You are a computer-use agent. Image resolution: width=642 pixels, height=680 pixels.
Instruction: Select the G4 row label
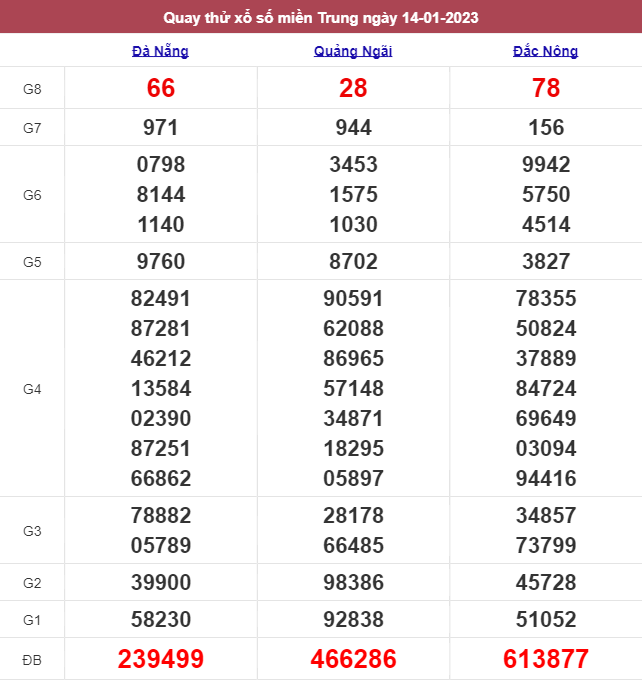click(x=32, y=388)
